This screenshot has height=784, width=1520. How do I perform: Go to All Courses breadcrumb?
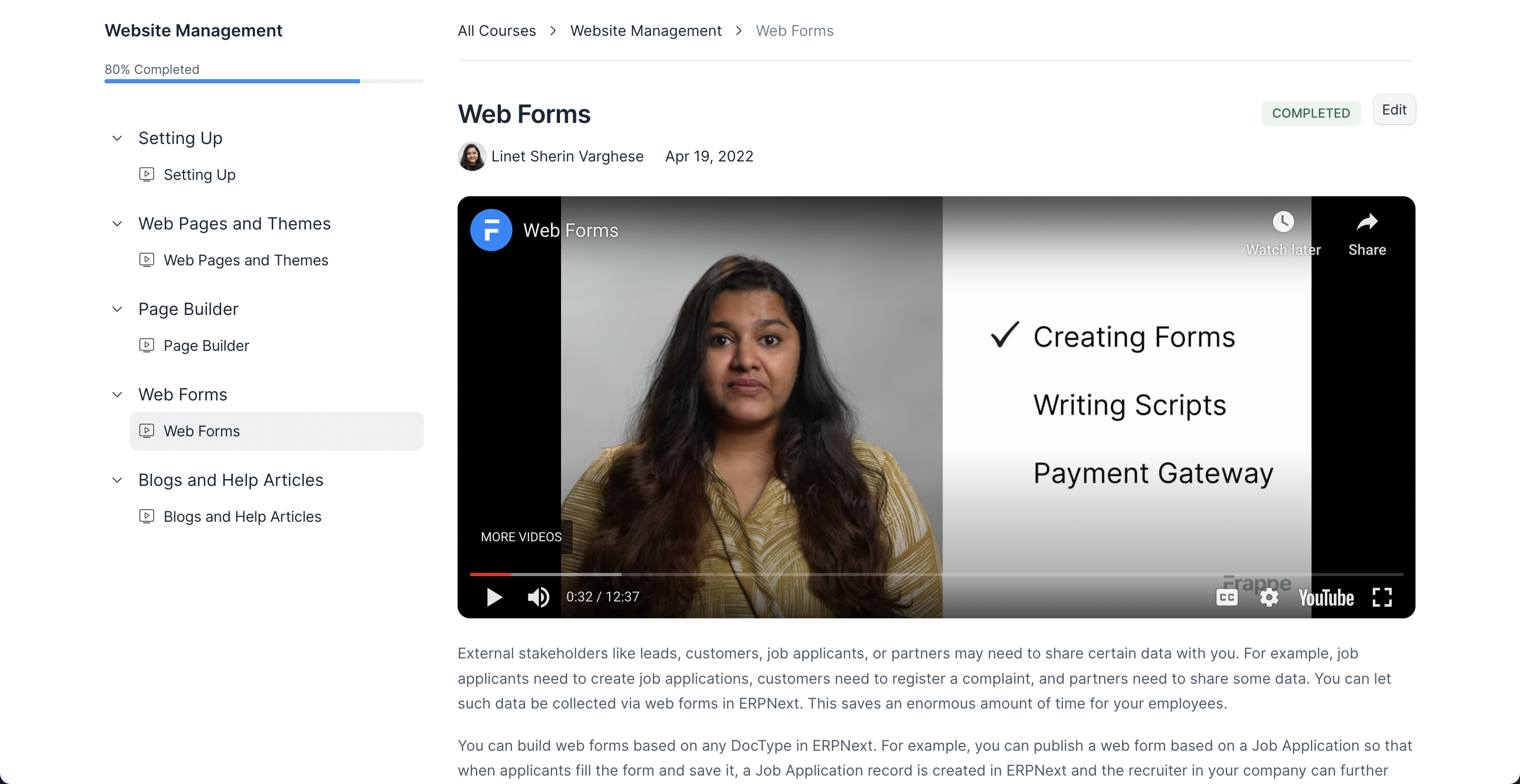click(x=497, y=31)
